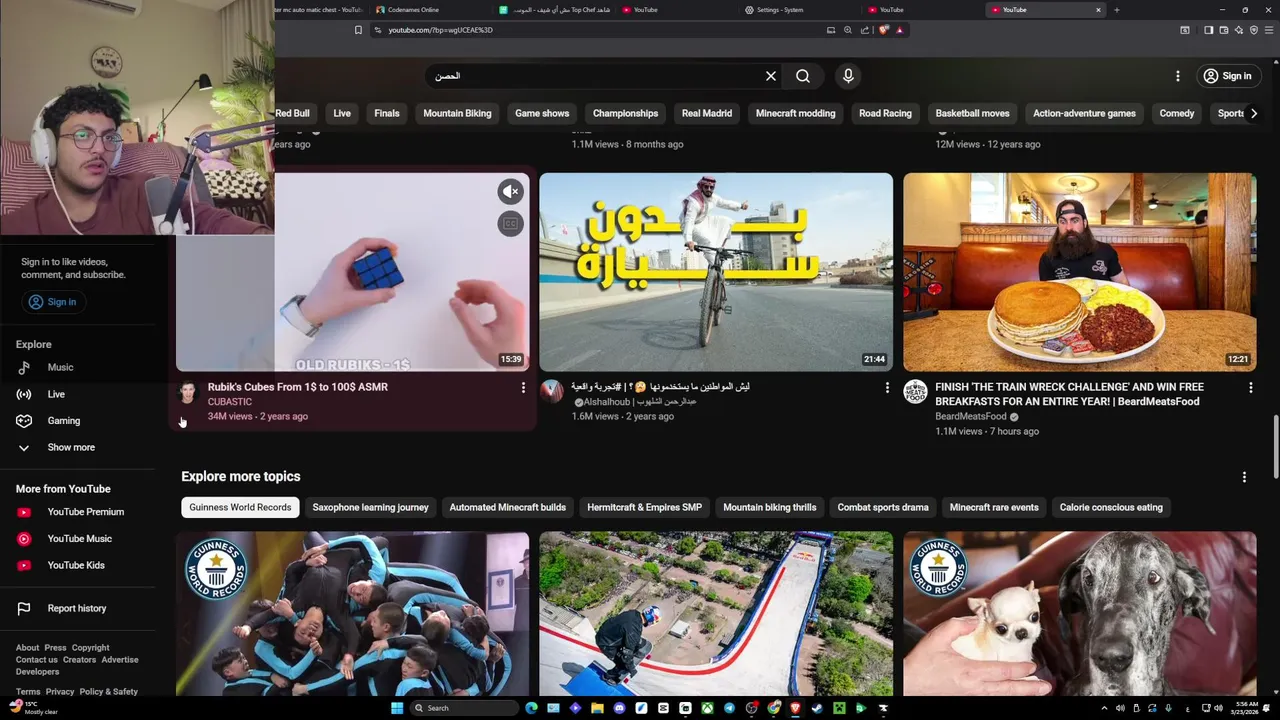Select the Live topic chip
The height and width of the screenshot is (720, 1280).
pos(342,113)
